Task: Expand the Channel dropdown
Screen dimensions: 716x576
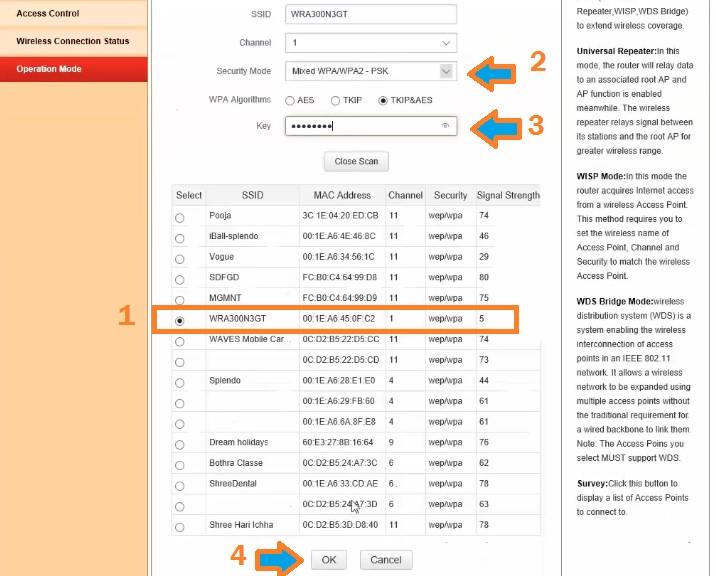Action: pos(446,44)
